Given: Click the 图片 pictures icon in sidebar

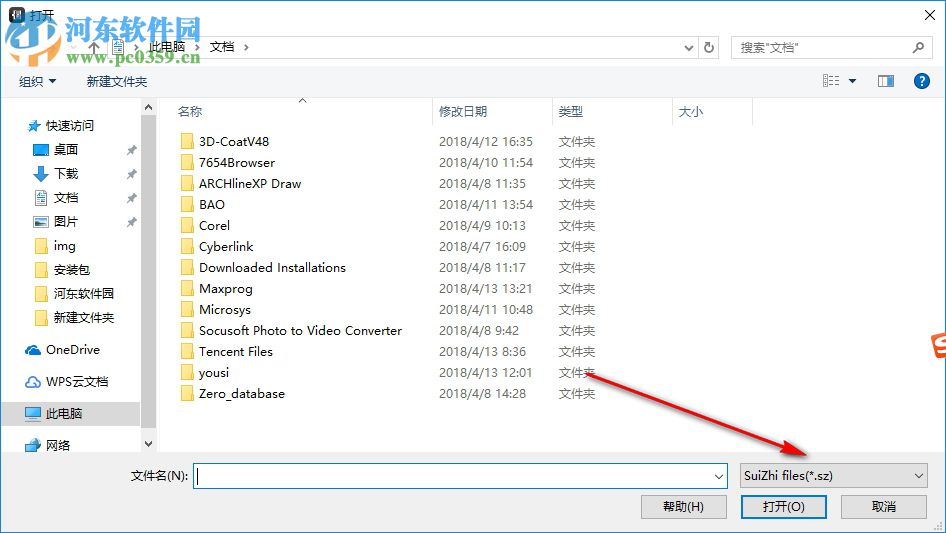Looking at the screenshot, I should pos(40,222).
